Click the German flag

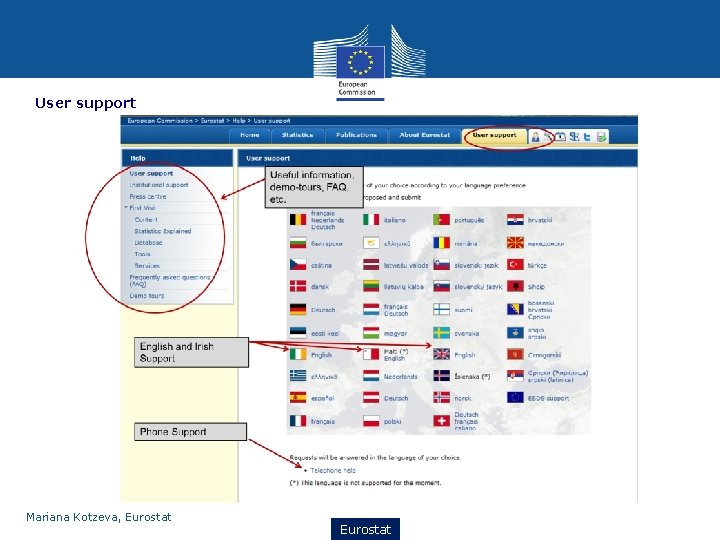(298, 310)
